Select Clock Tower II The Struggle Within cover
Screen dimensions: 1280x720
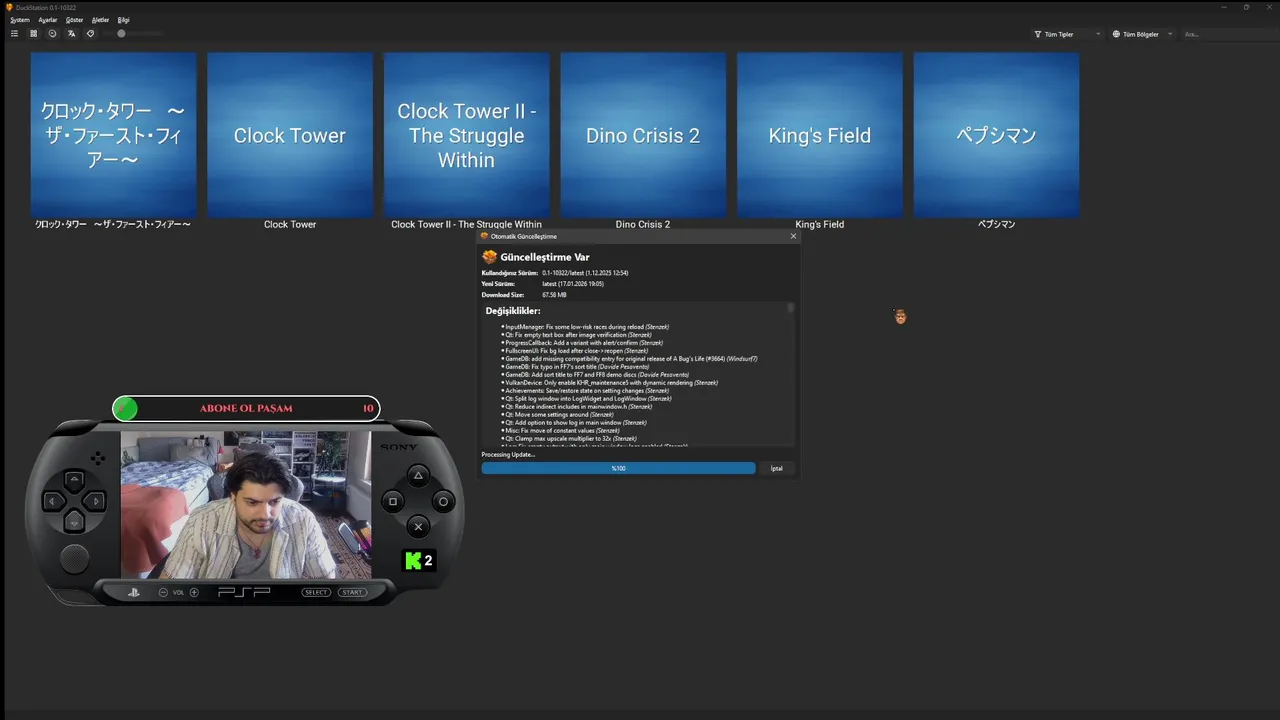click(466, 135)
